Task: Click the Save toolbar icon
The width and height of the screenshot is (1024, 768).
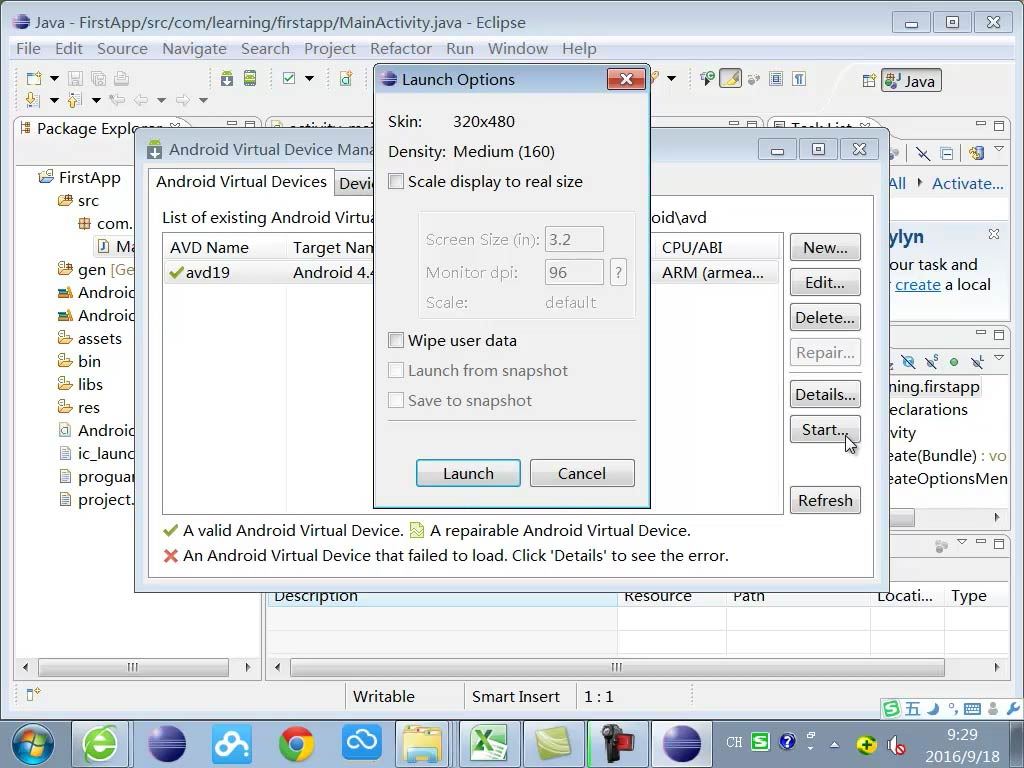Action: (x=75, y=79)
